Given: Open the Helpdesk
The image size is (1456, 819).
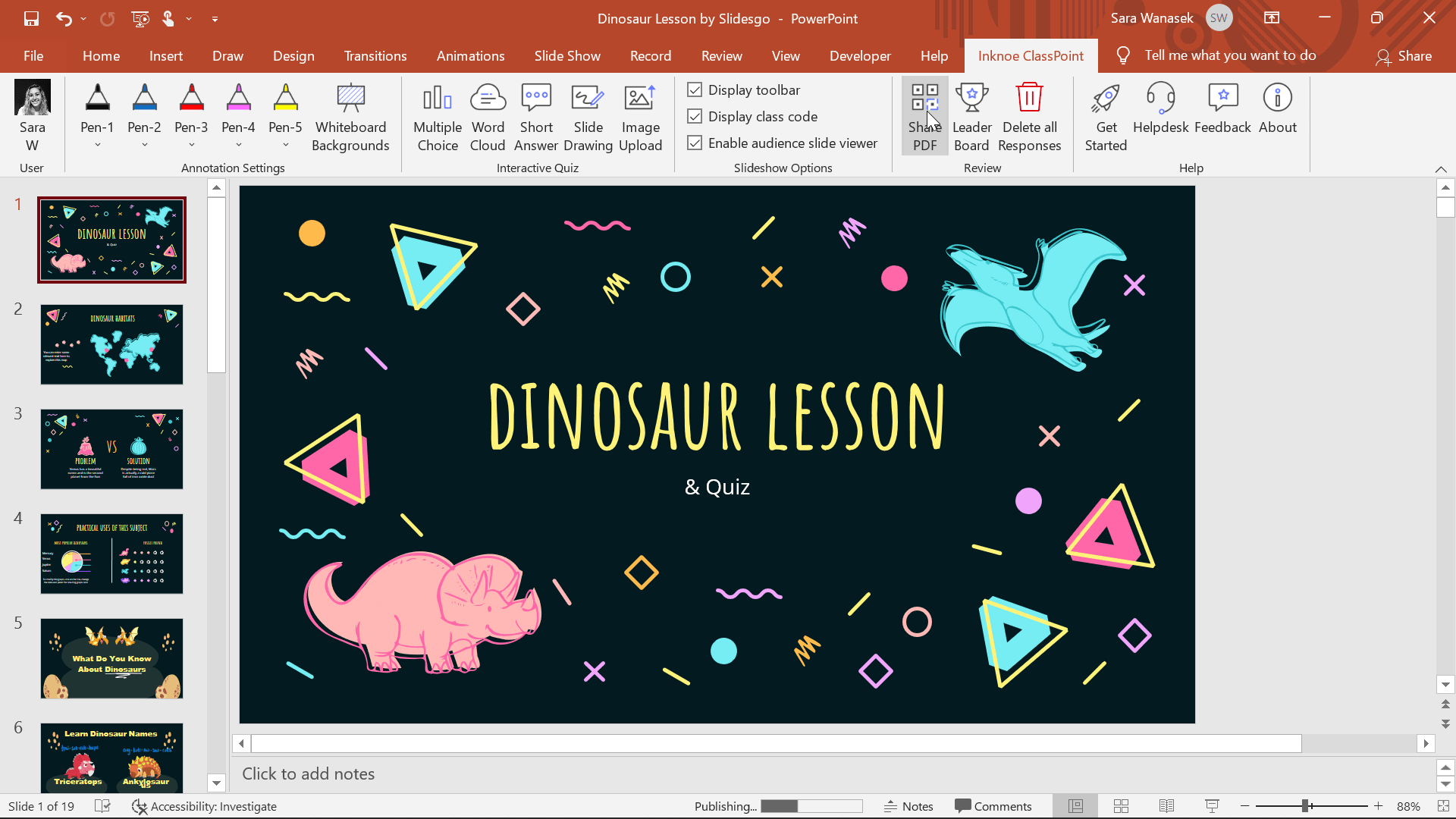Looking at the screenshot, I should (1160, 108).
